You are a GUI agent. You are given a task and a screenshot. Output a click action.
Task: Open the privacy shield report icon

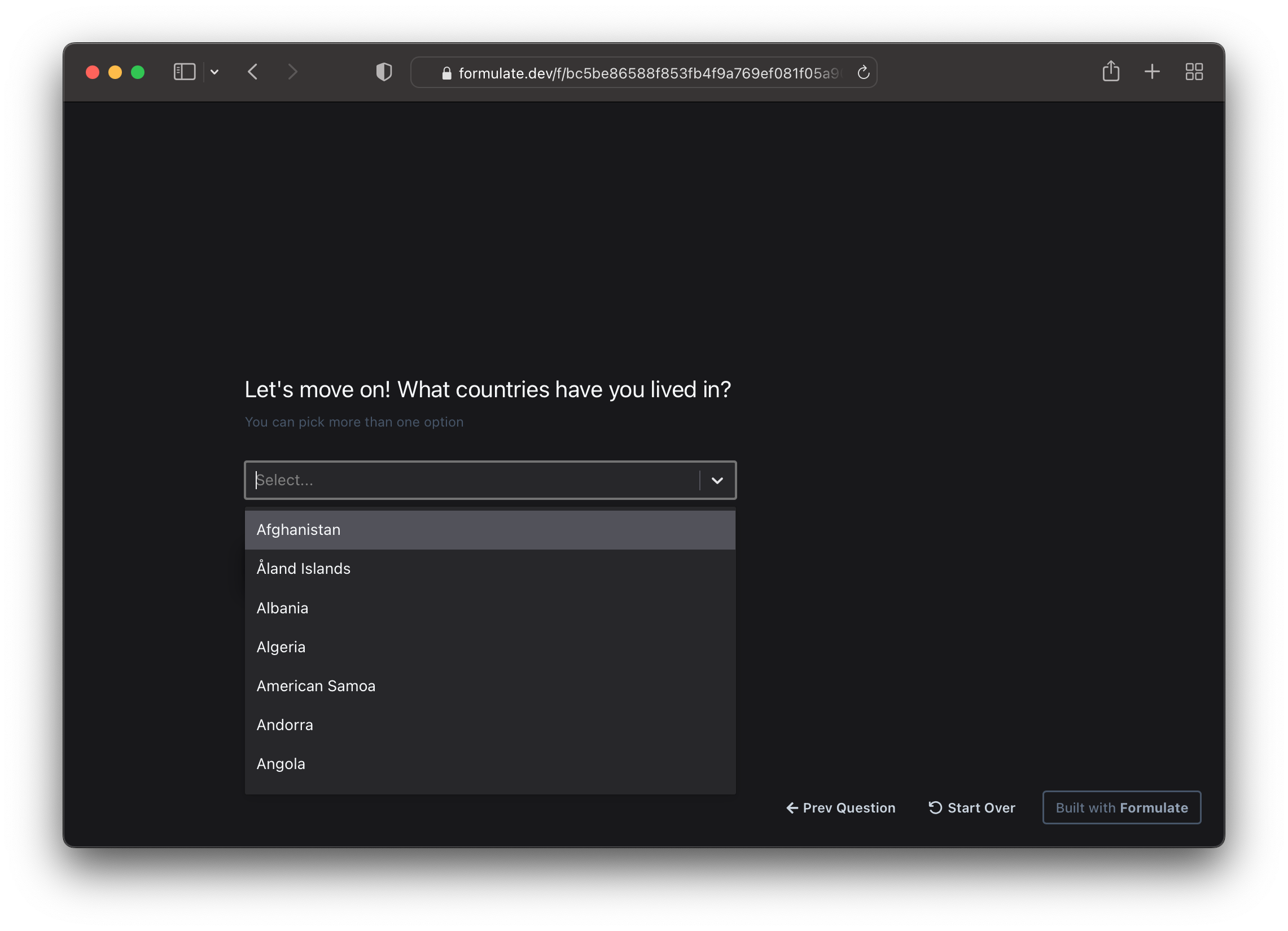(384, 72)
